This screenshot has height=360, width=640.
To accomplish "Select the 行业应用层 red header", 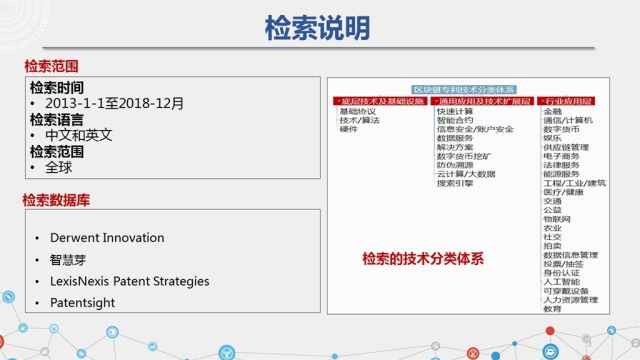I will (566, 101).
